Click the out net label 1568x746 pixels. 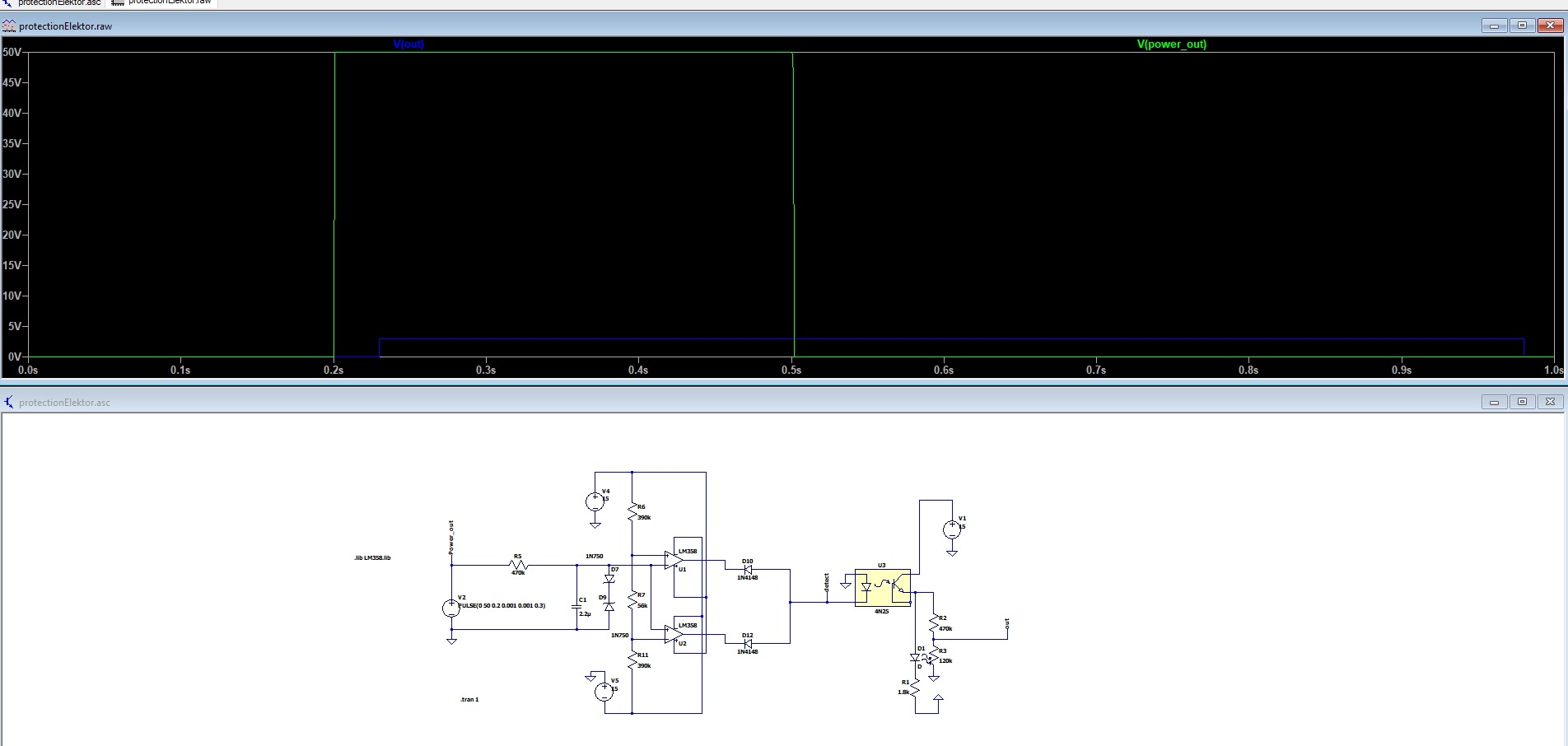1006,624
